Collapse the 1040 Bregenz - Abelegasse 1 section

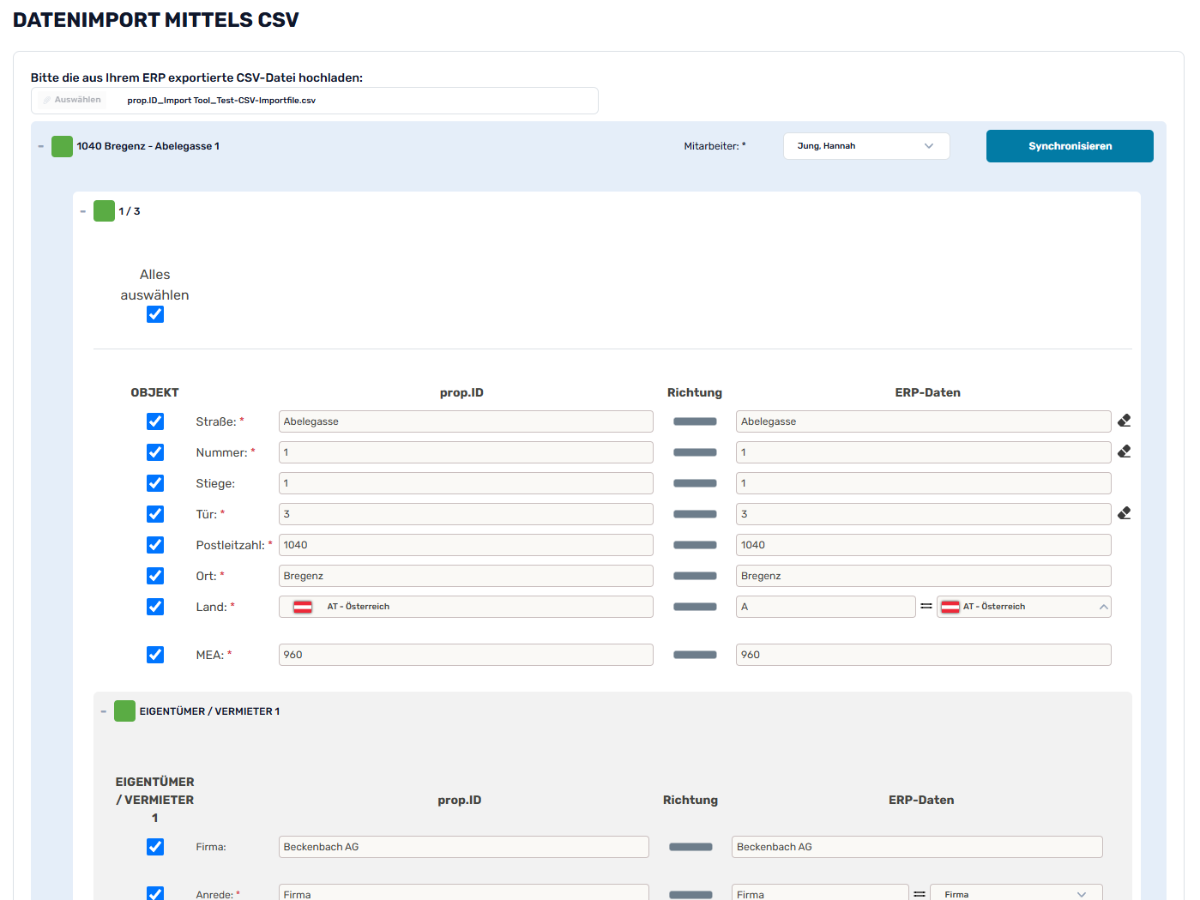(41, 146)
